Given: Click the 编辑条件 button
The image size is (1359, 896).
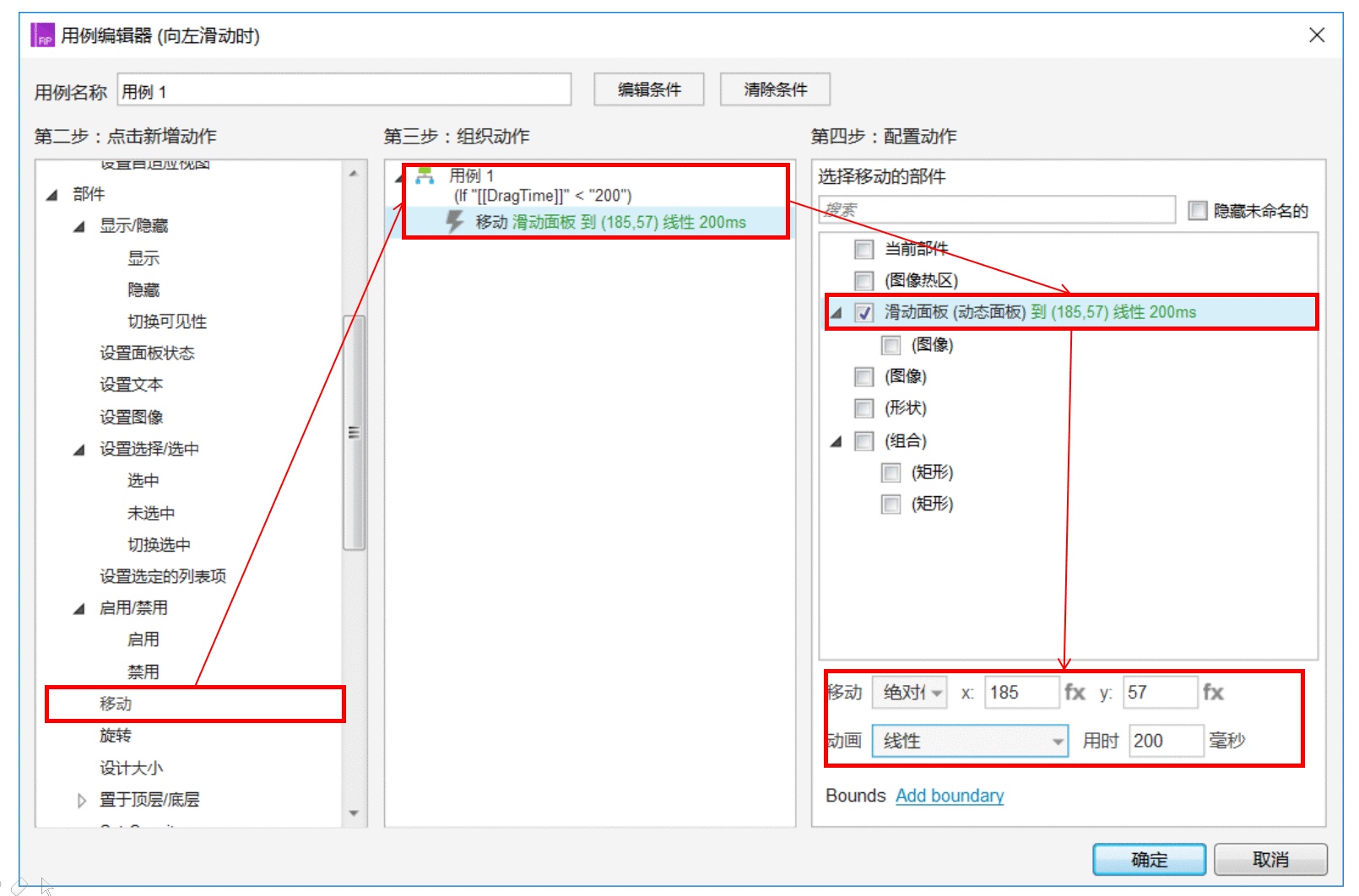Looking at the screenshot, I should tap(649, 89).
